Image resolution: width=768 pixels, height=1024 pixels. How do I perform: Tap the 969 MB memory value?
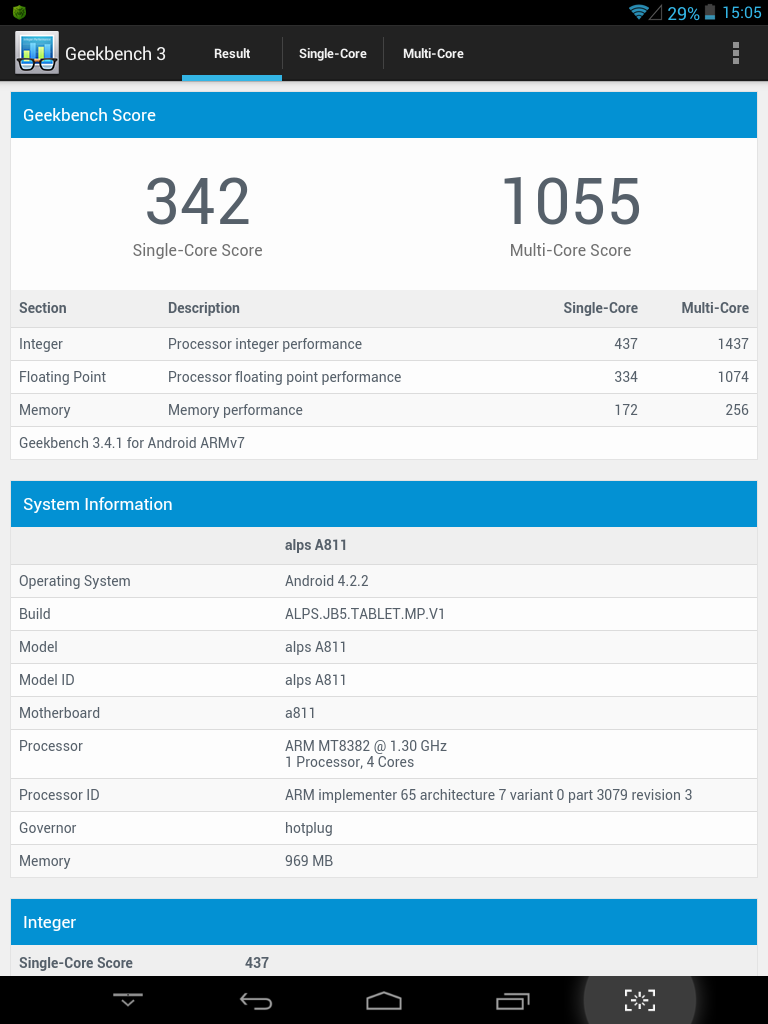309,861
